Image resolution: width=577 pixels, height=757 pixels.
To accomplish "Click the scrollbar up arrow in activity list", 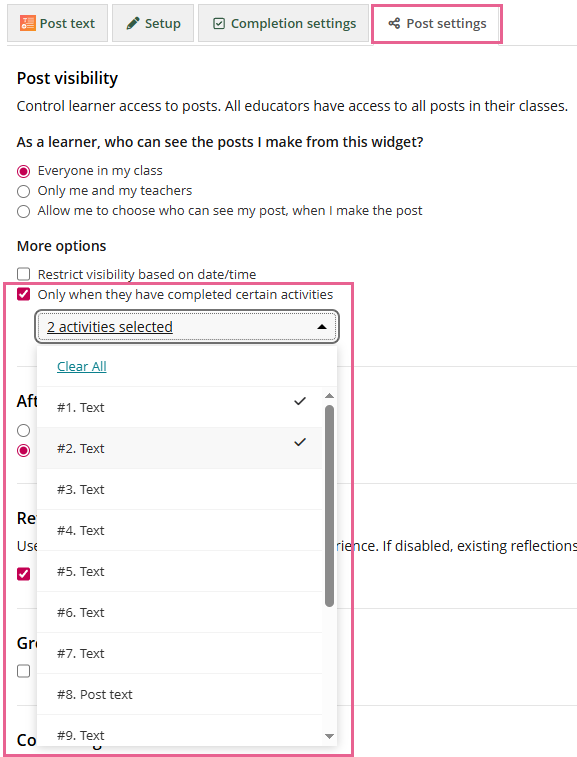I will [329, 396].
